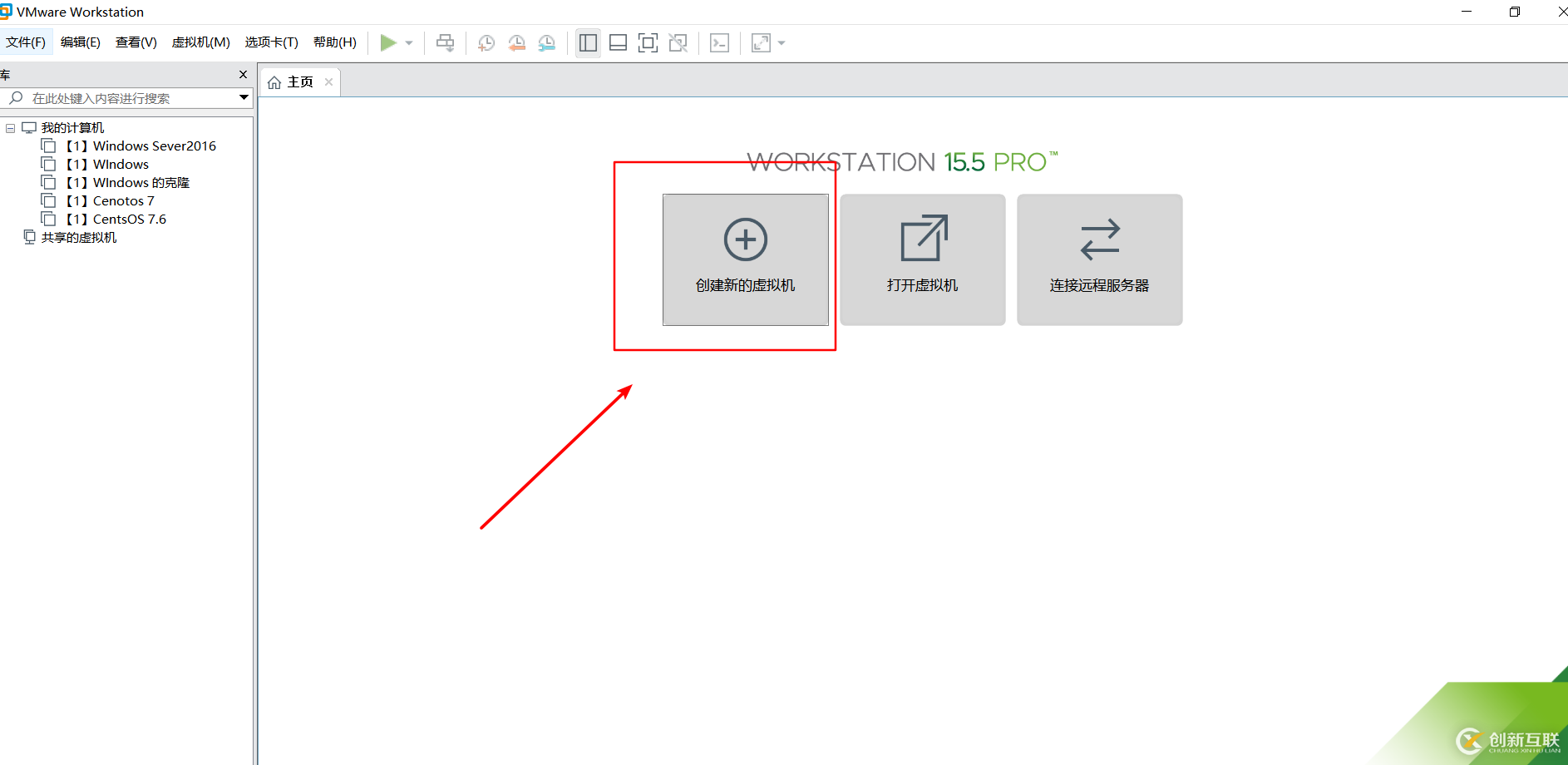
Task: Click the library search input field
Action: tap(125, 98)
